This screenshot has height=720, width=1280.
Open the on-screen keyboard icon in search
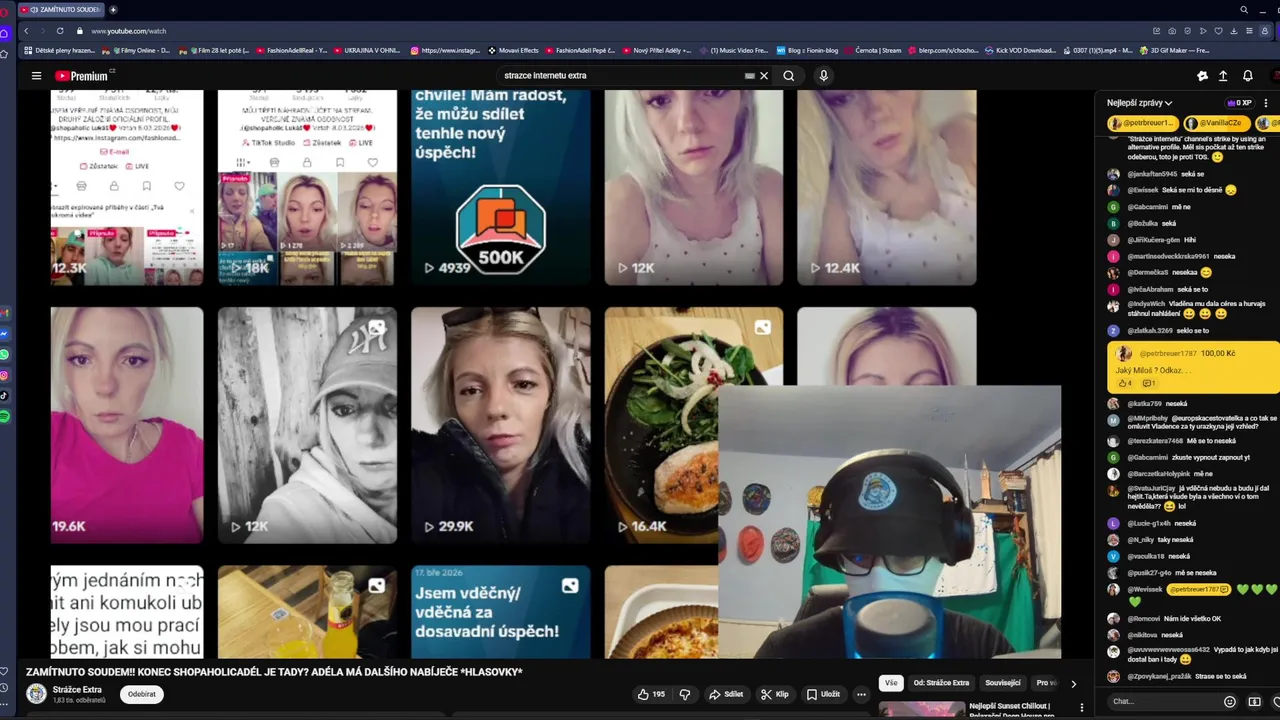click(749, 76)
